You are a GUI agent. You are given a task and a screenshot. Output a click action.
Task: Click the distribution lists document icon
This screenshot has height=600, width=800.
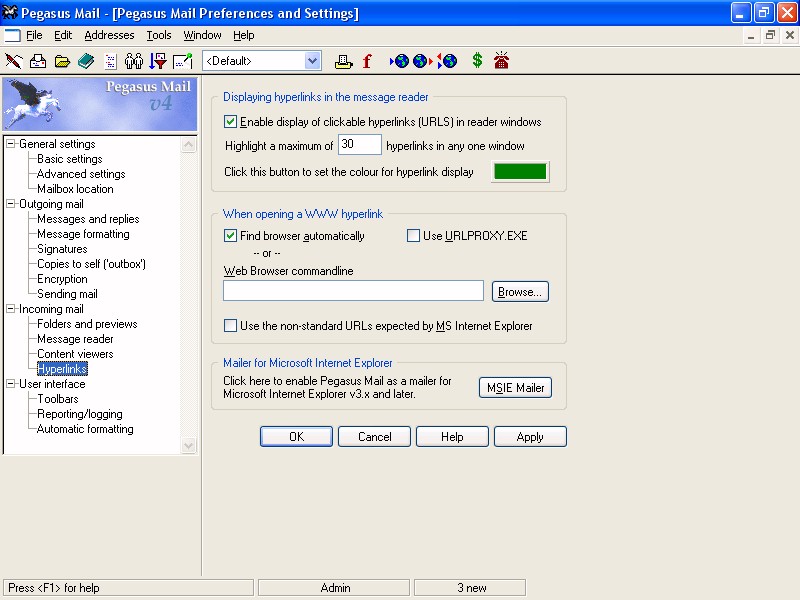click(110, 61)
